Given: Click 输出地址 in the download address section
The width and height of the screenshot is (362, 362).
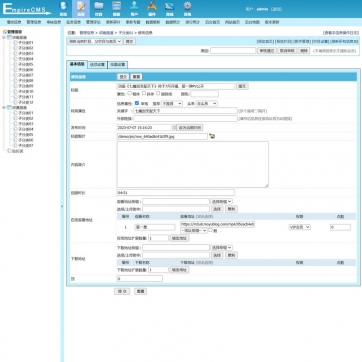Looking at the screenshot, I should (180, 270).
